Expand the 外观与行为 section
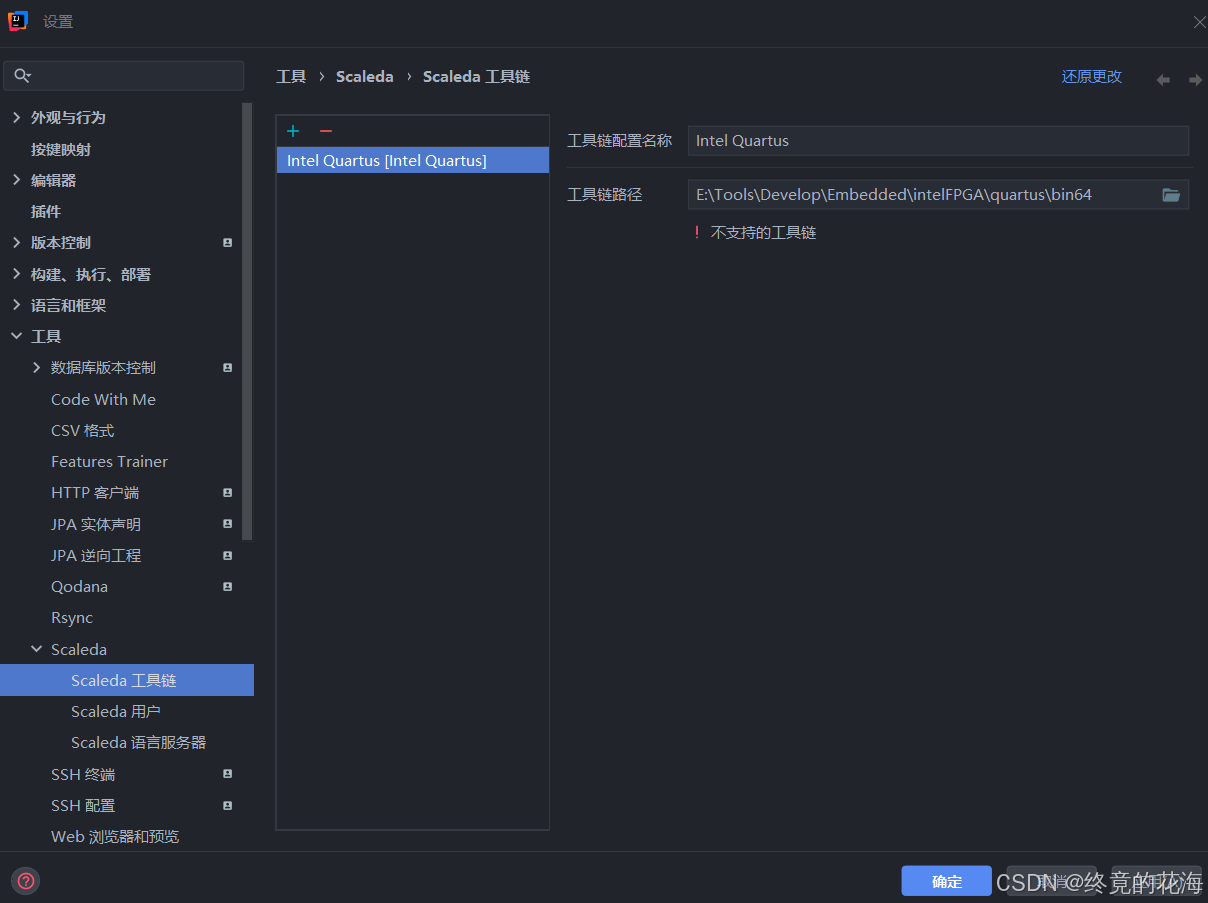Screen dimensions: 1208x903 (16, 118)
